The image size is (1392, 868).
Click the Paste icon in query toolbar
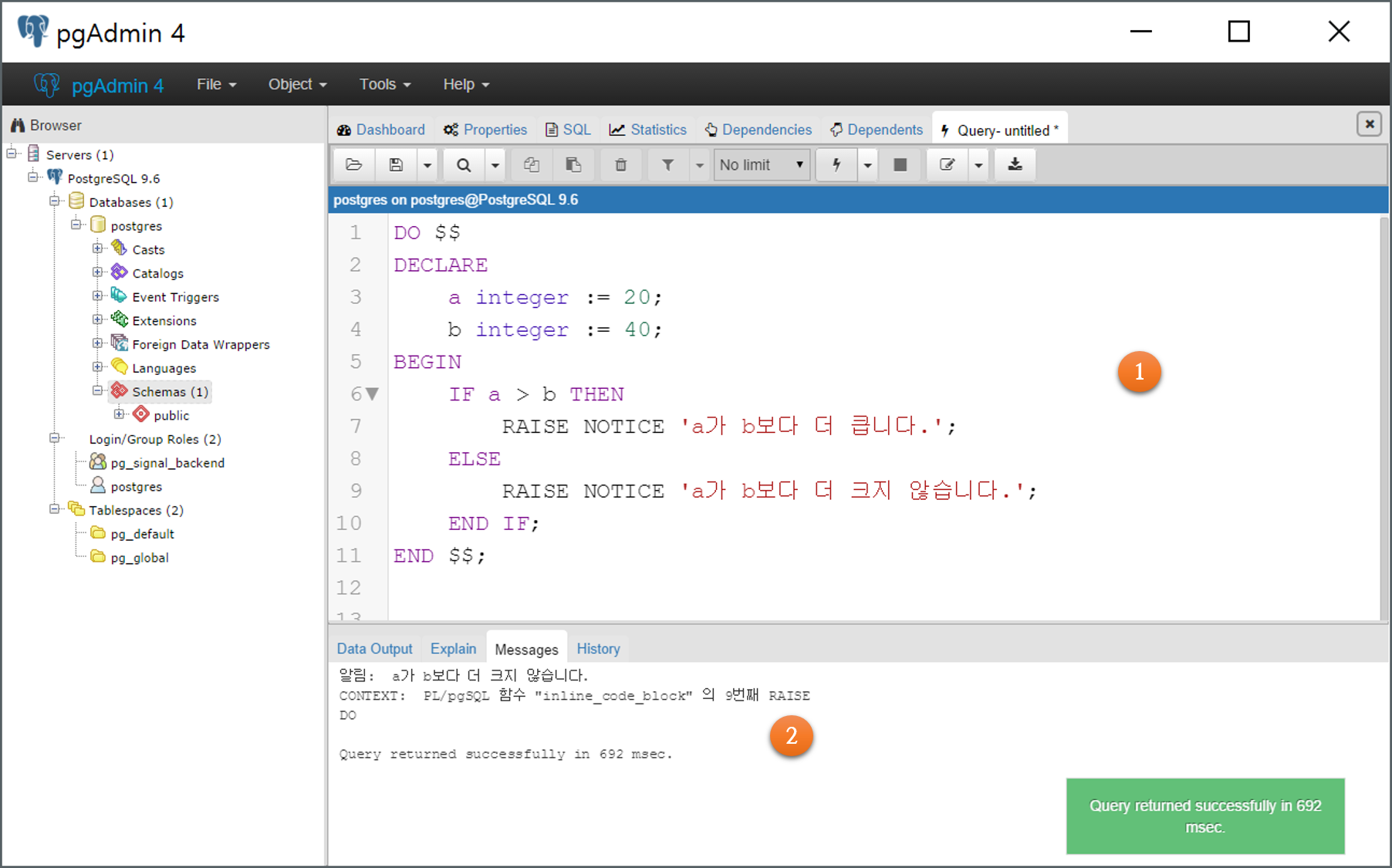[573, 164]
